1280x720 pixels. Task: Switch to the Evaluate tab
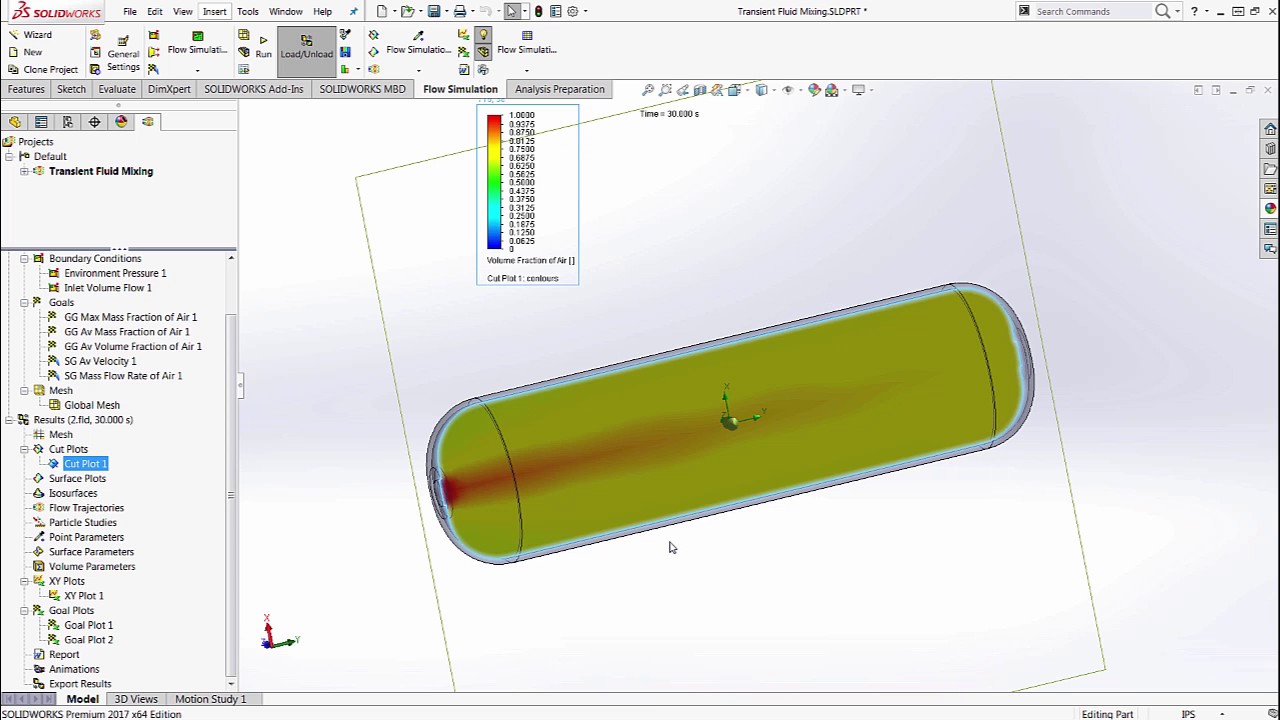(x=117, y=89)
